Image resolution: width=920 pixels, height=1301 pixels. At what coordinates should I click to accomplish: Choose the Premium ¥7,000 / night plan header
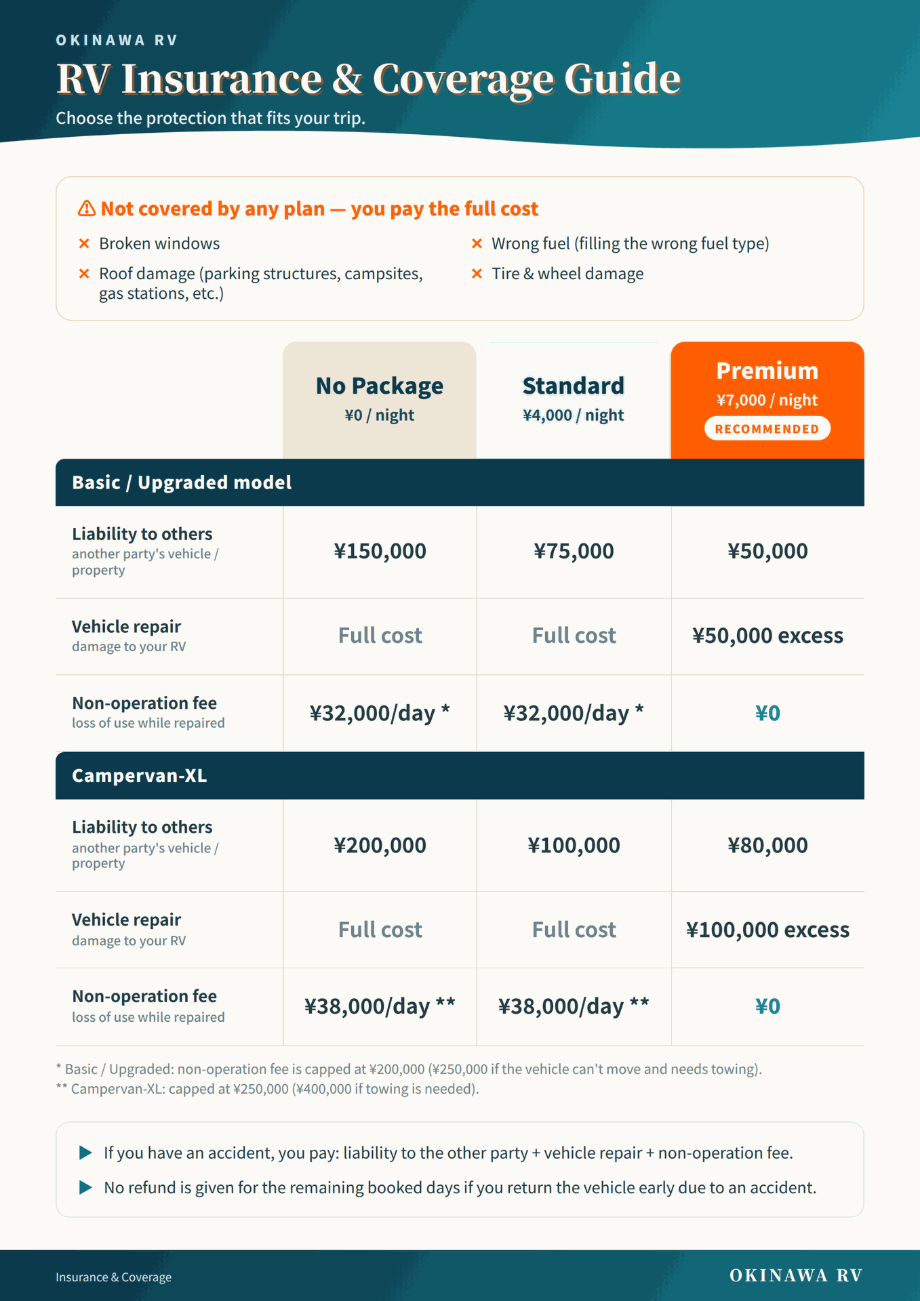[x=767, y=400]
